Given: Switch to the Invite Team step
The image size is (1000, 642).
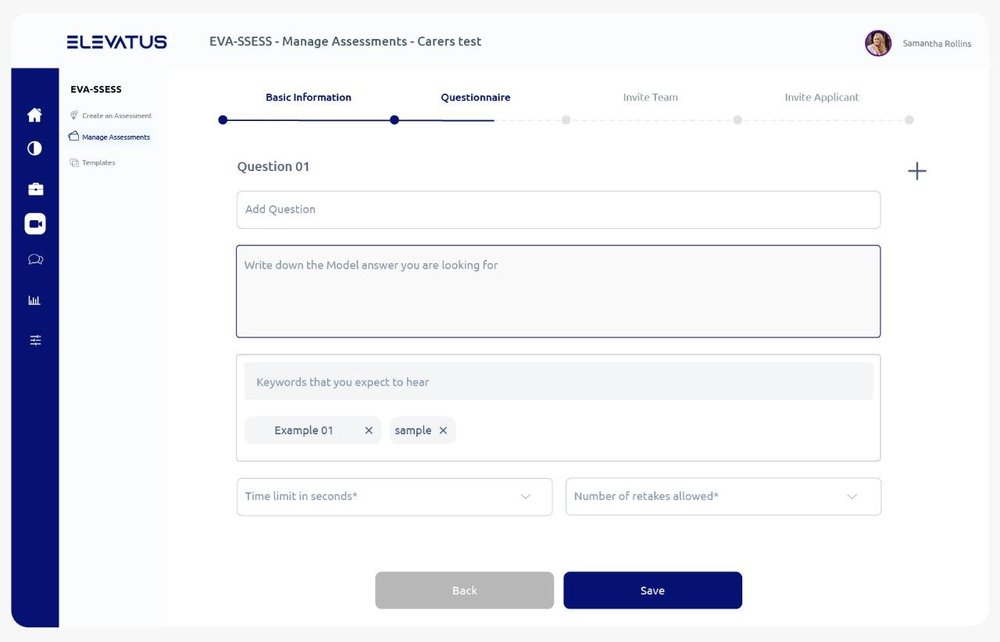Looking at the screenshot, I should coord(650,98).
